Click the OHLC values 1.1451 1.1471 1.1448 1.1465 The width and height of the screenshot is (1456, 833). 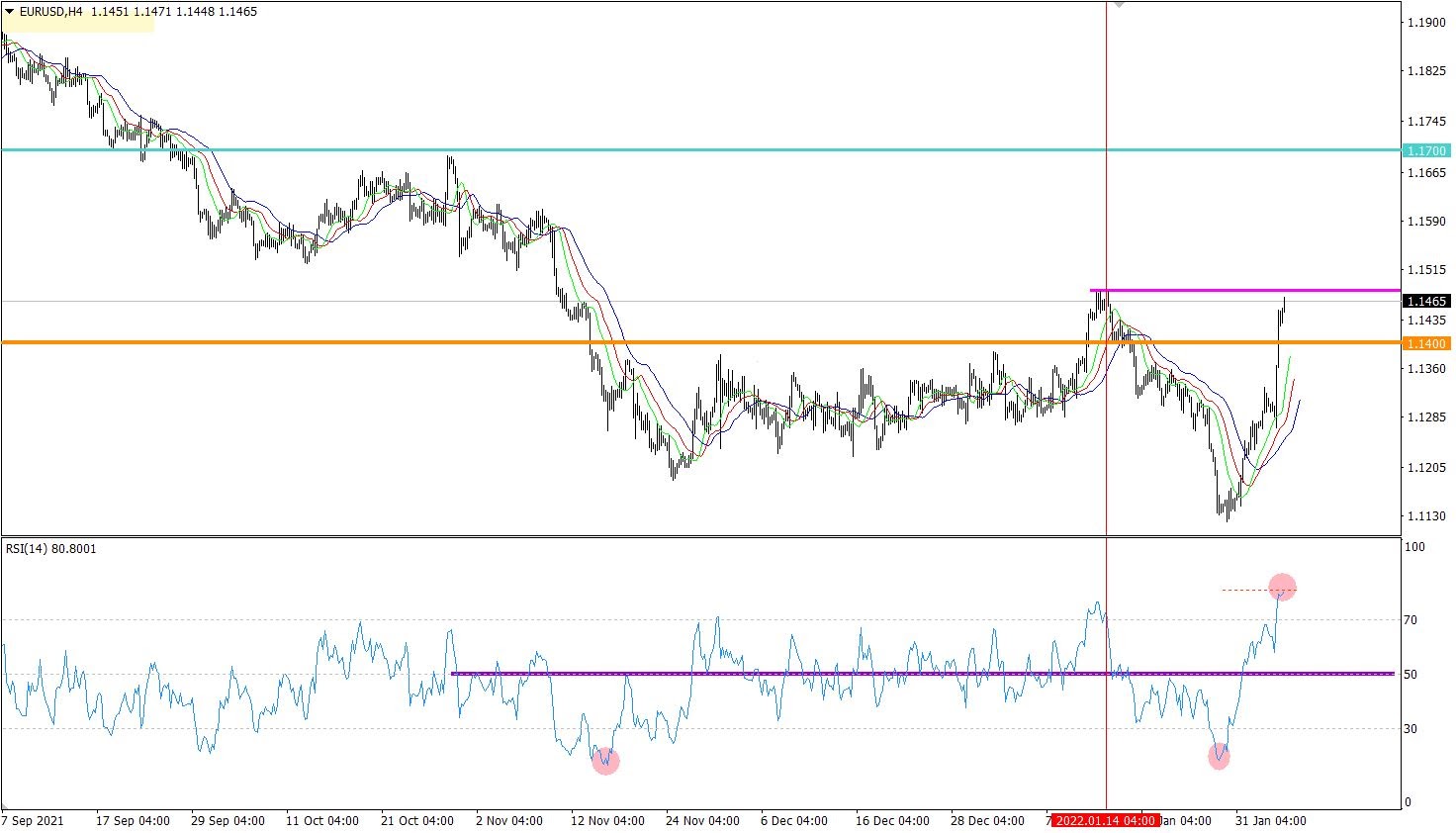coord(174,12)
